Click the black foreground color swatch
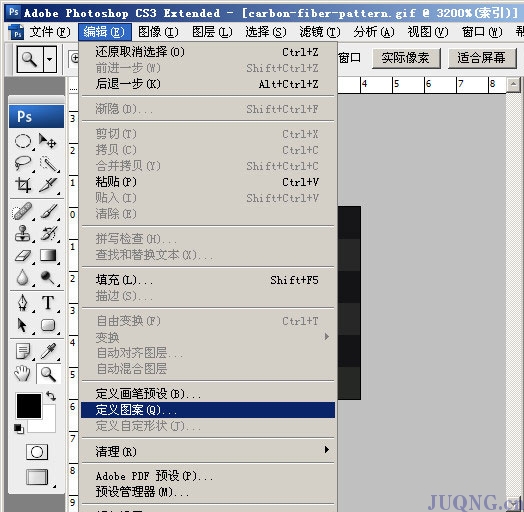Screen dimensions: 524x512 [x=29, y=406]
